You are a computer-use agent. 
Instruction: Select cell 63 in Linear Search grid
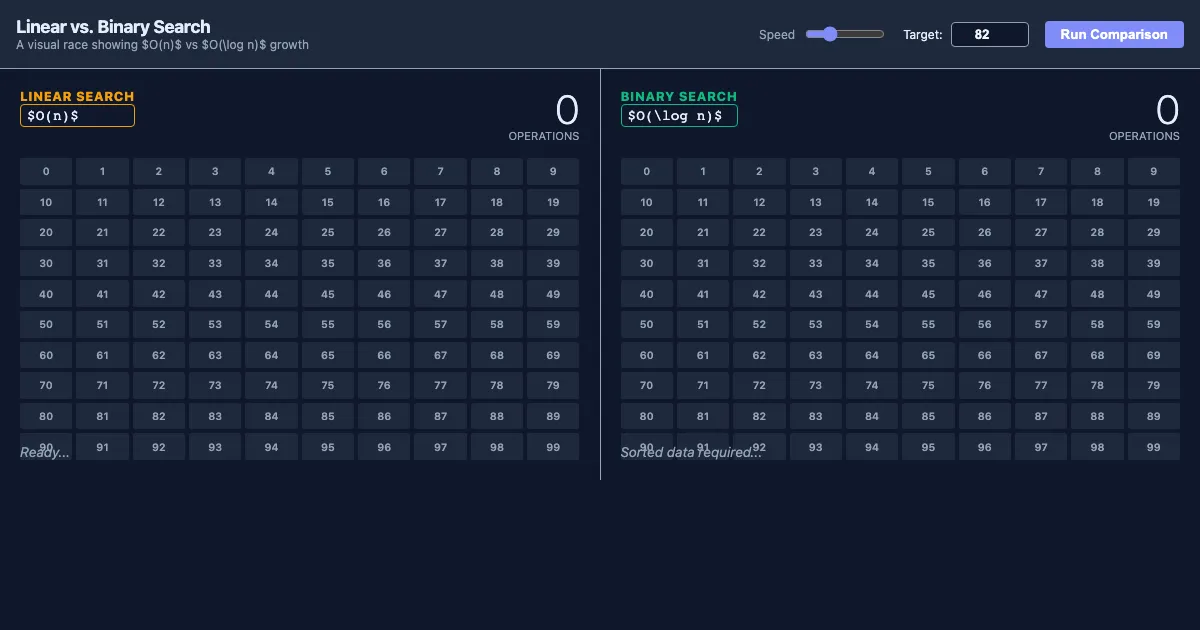pos(215,355)
